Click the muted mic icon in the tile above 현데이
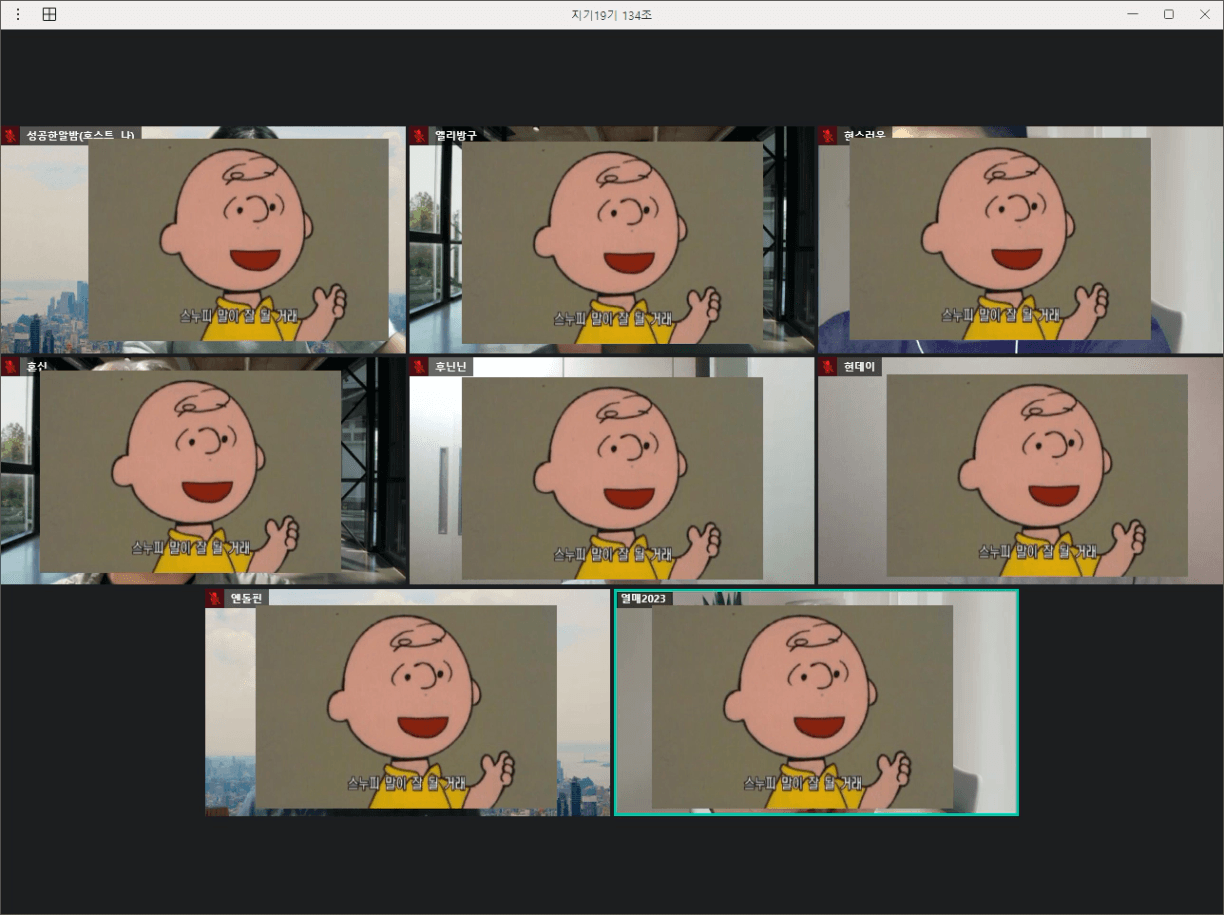The width and height of the screenshot is (1224, 915). pos(828,135)
